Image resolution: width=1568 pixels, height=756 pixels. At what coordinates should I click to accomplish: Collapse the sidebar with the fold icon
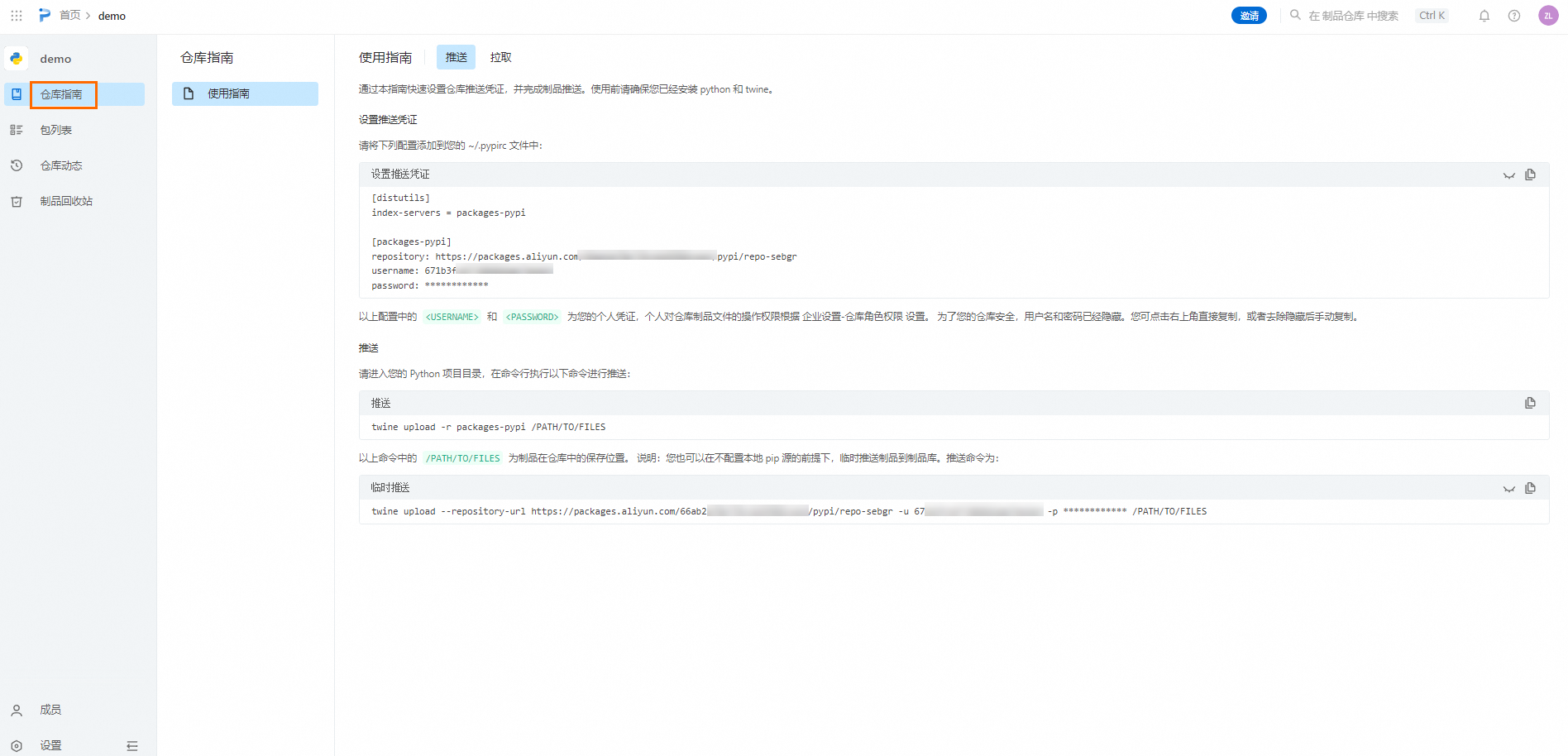[132, 745]
